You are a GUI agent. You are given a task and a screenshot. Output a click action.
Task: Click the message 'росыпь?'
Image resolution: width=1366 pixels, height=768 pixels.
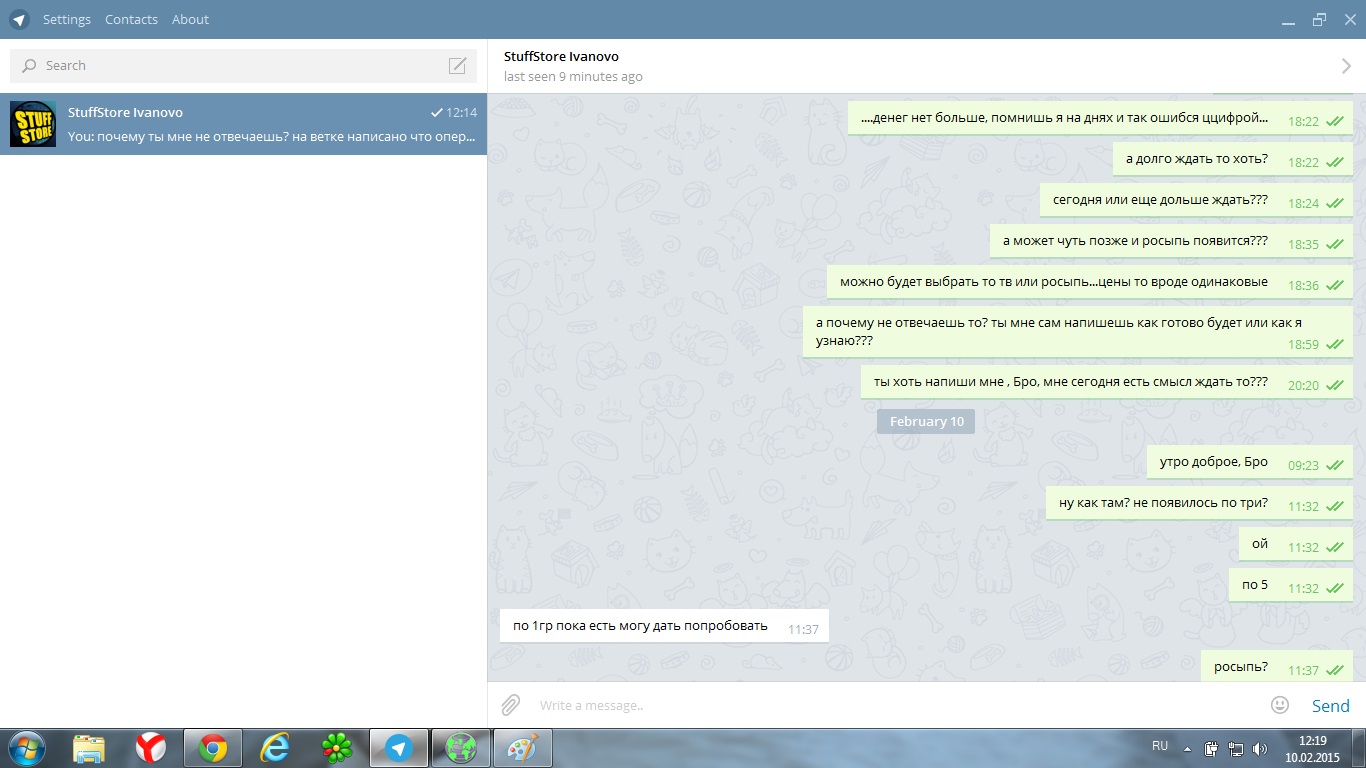(1277, 668)
